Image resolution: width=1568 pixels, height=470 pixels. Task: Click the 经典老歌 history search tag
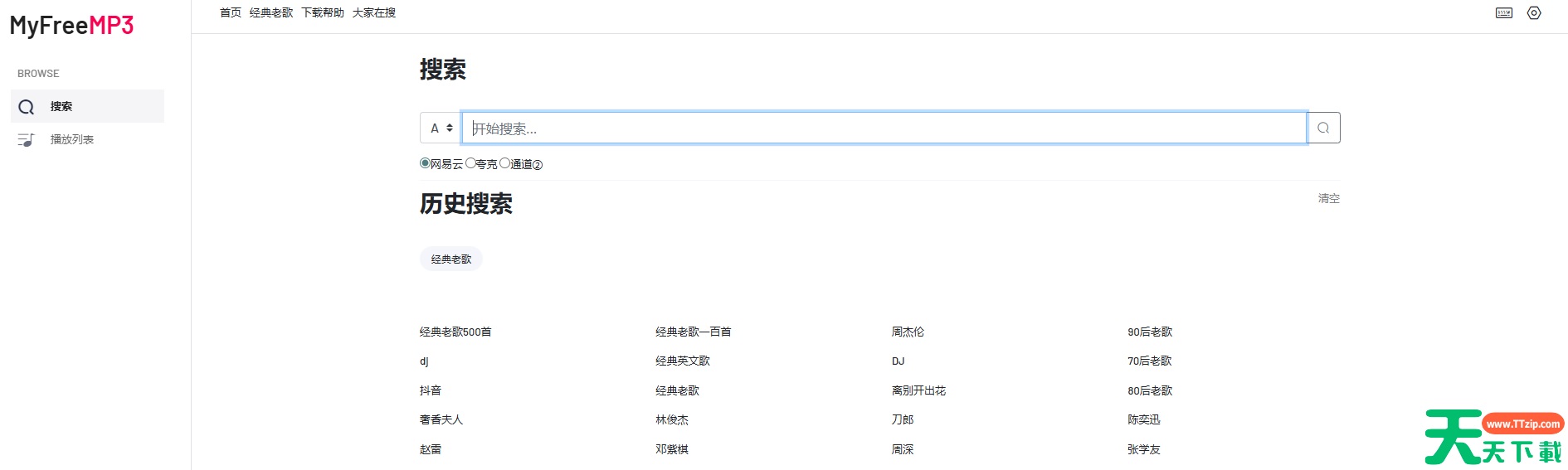451,259
